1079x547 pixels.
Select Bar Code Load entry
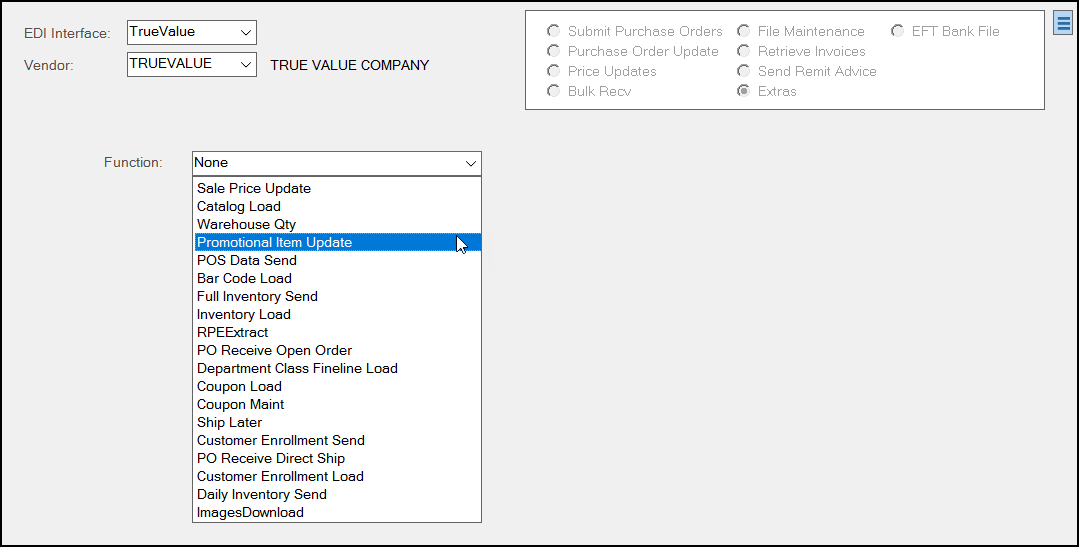click(x=244, y=278)
